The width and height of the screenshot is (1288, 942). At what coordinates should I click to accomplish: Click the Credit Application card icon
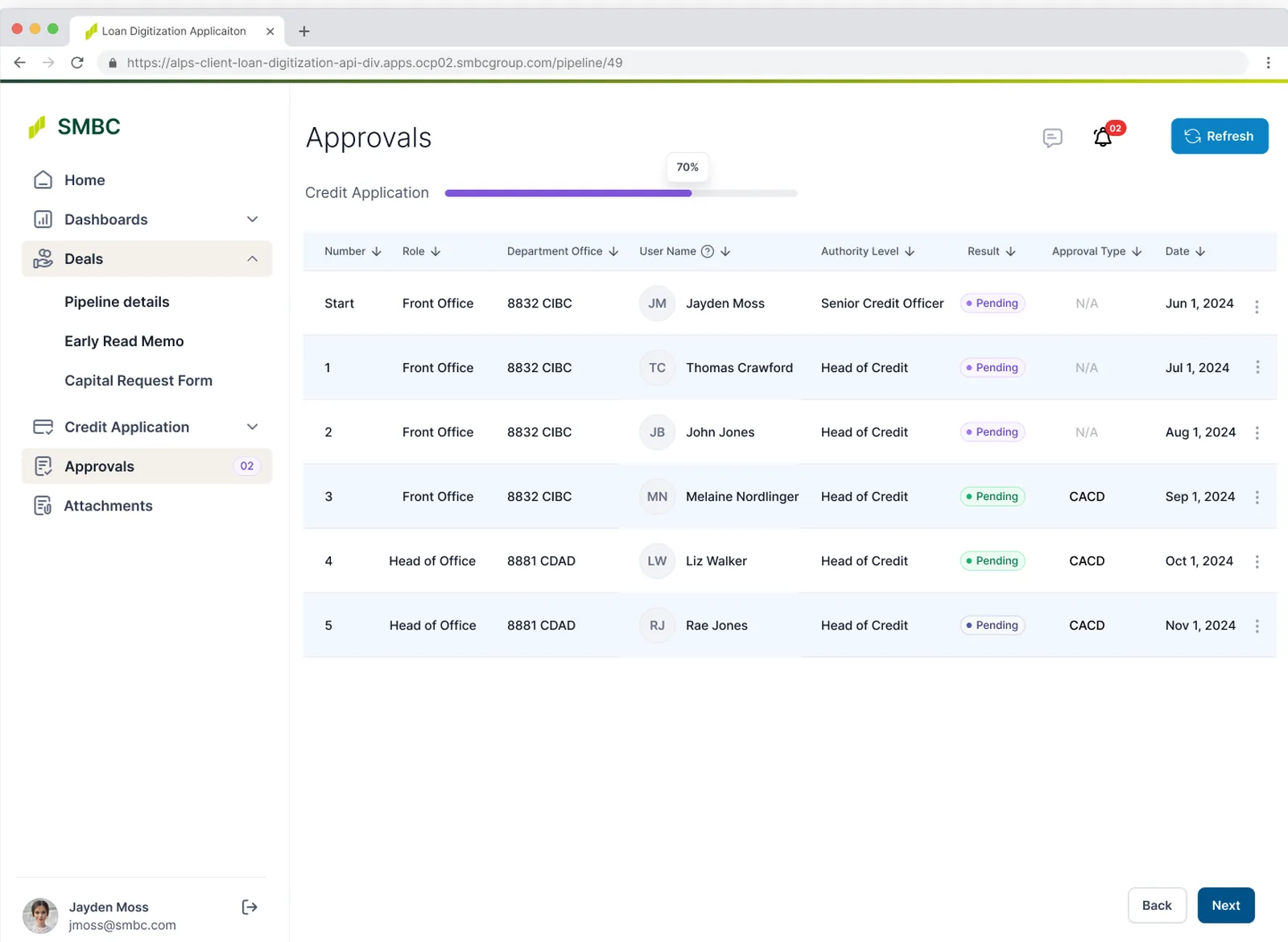pyautogui.click(x=43, y=427)
